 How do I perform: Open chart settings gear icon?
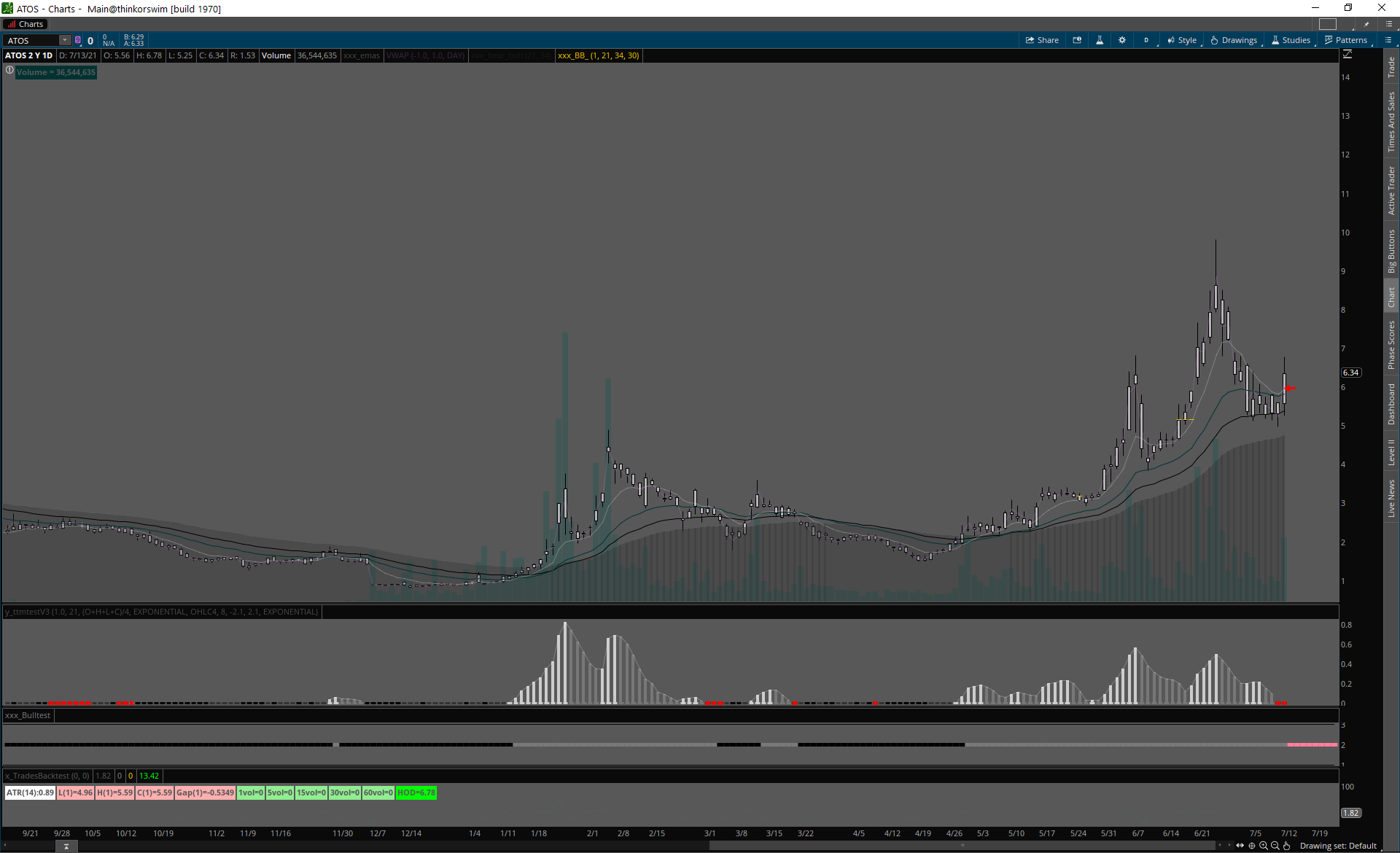1122,40
